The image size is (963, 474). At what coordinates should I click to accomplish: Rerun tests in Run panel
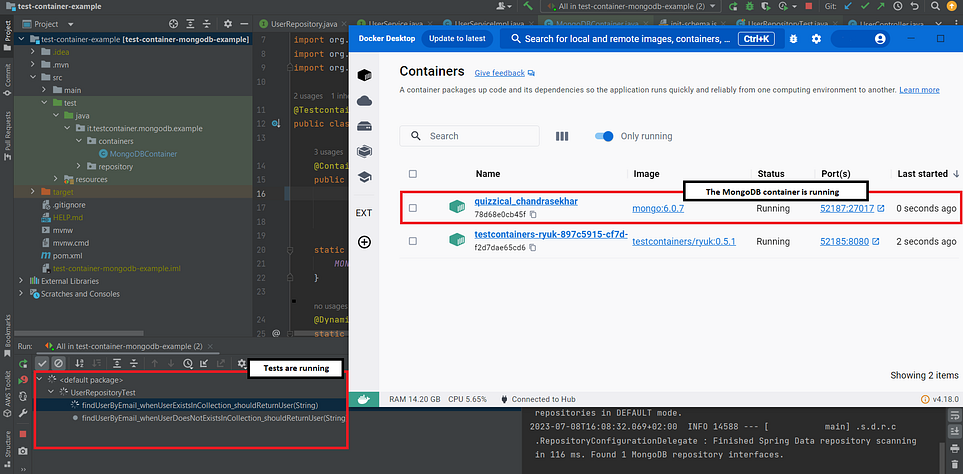coord(23,363)
